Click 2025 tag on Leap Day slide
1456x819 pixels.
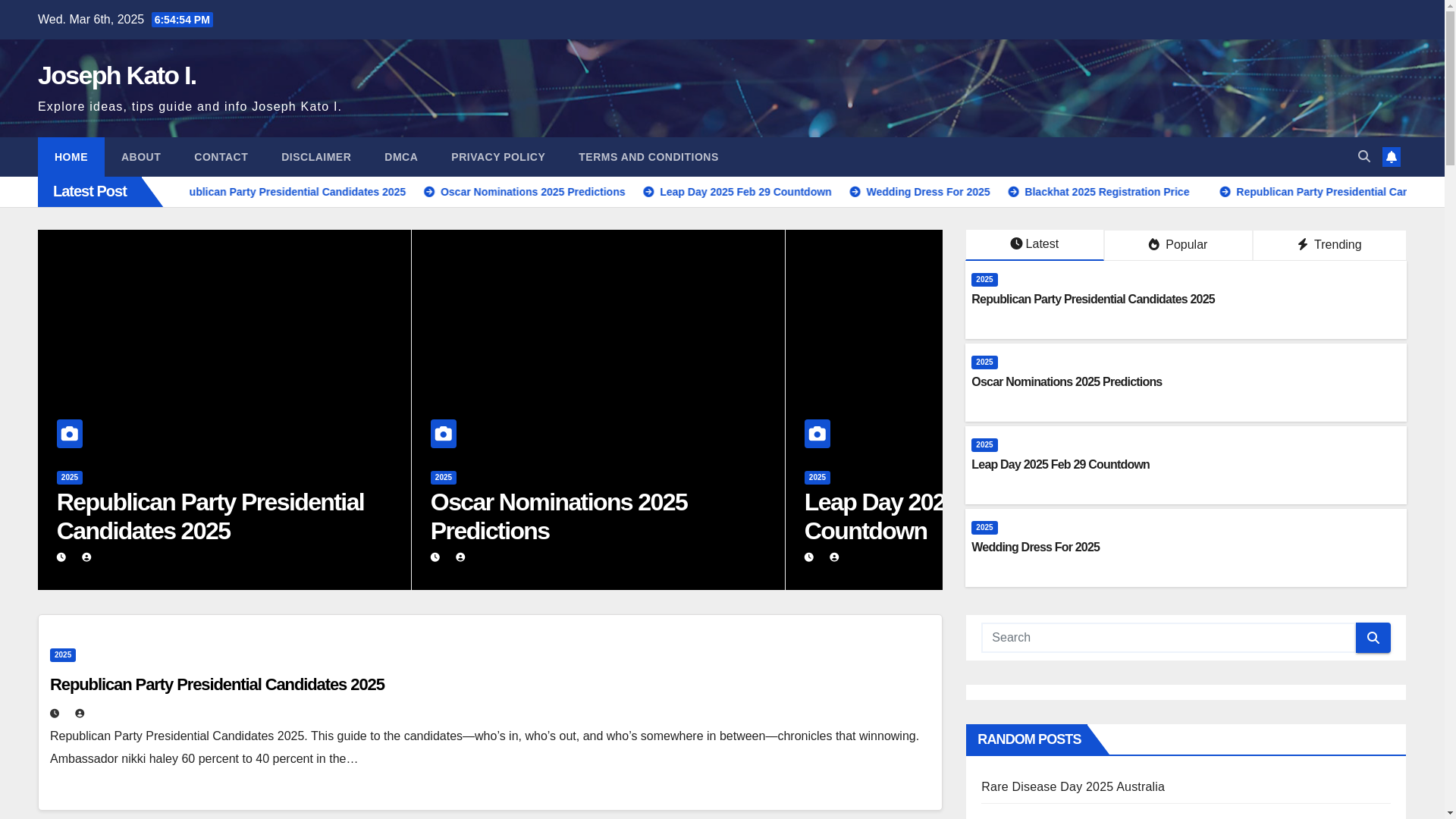coord(817,478)
